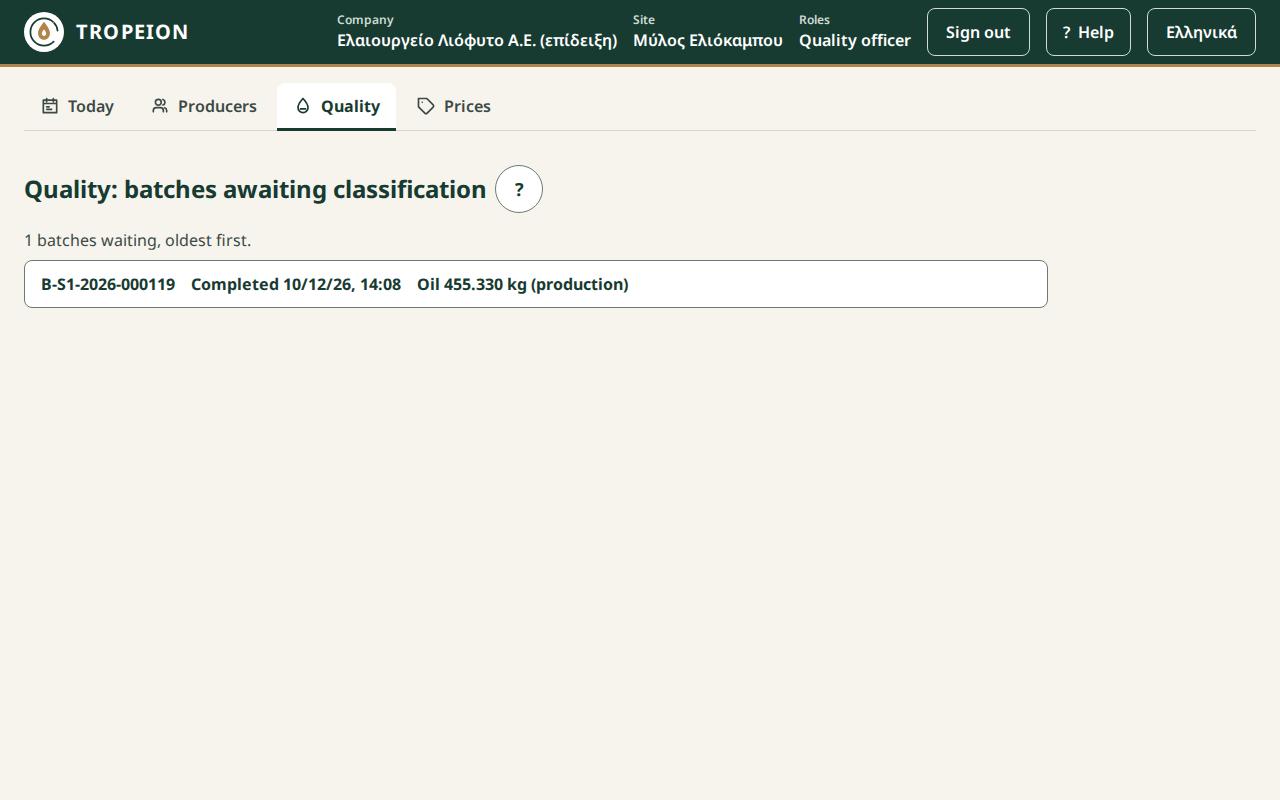Click company name Ελαιουργείο Λιόφυτο Α.Ε. (επίδειξη)
Viewport: 1280px width, 800px height.
click(477, 41)
